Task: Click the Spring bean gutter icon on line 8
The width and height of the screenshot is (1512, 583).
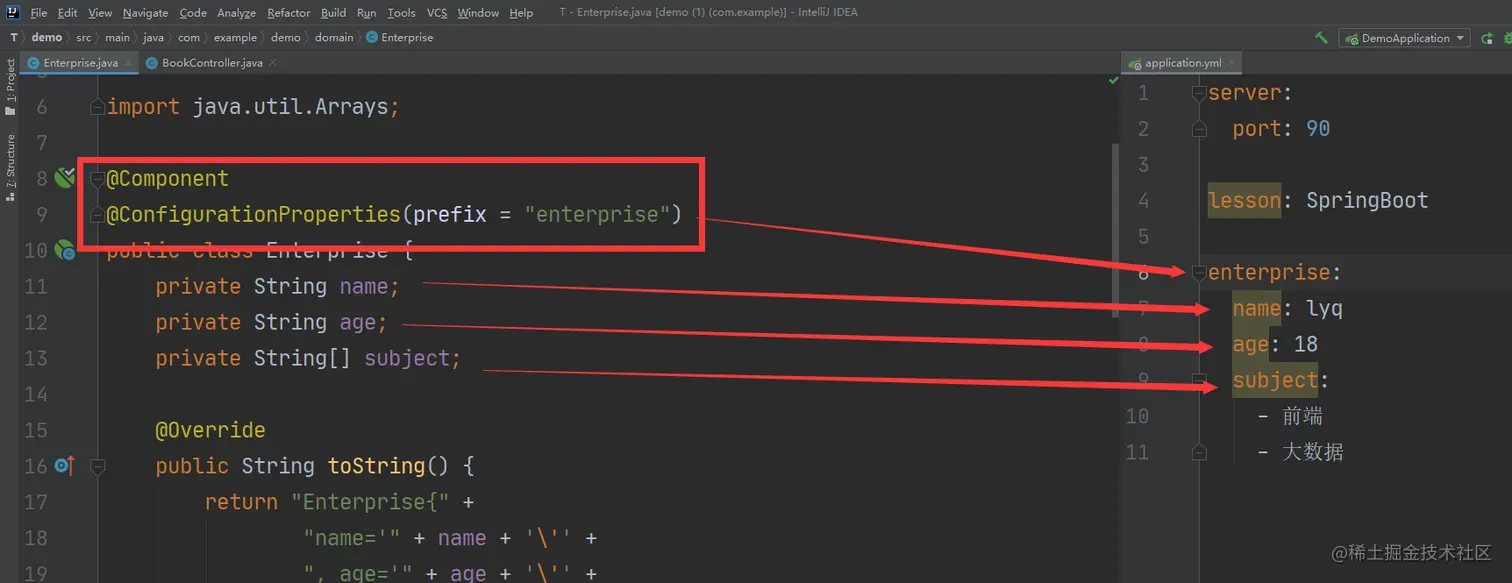Action: coord(65,178)
